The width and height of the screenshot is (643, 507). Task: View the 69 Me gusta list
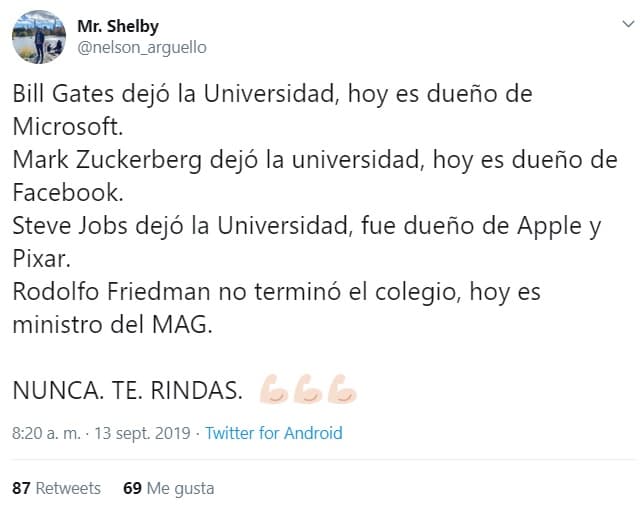point(168,488)
